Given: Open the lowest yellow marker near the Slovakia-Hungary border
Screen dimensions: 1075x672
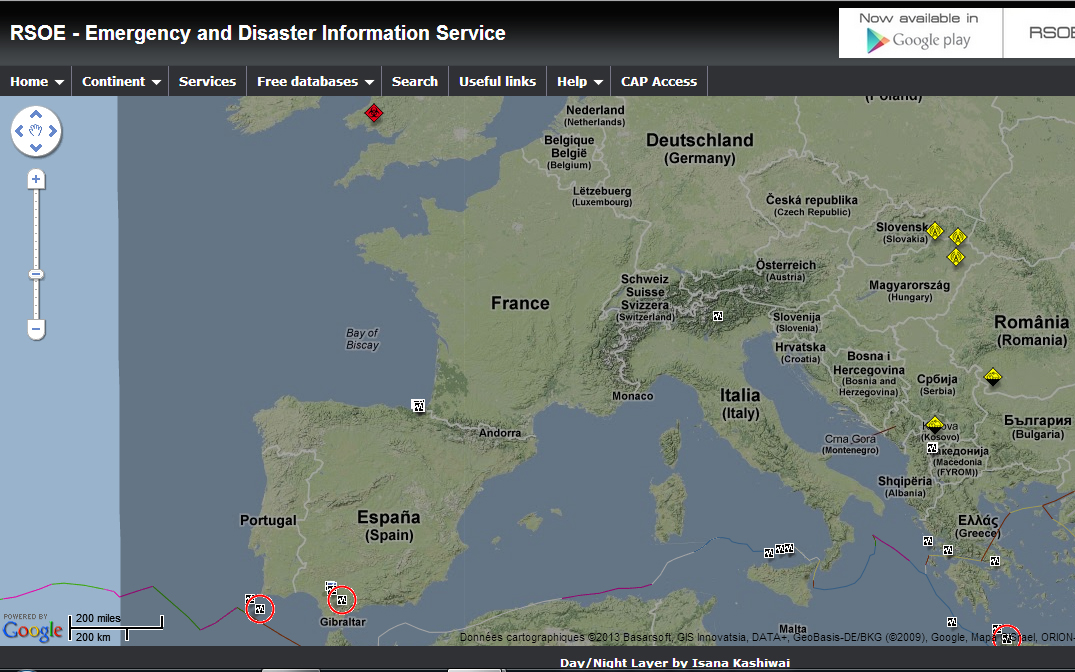Looking at the screenshot, I should (x=956, y=257).
